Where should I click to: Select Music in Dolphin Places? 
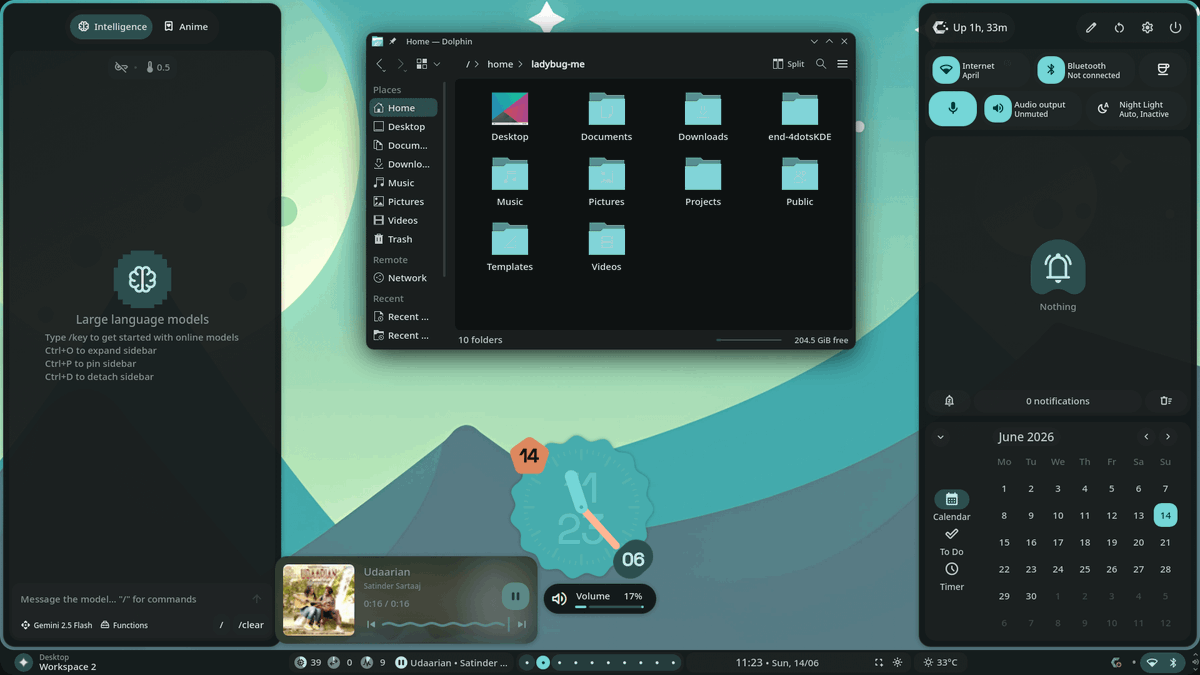[x=403, y=183]
